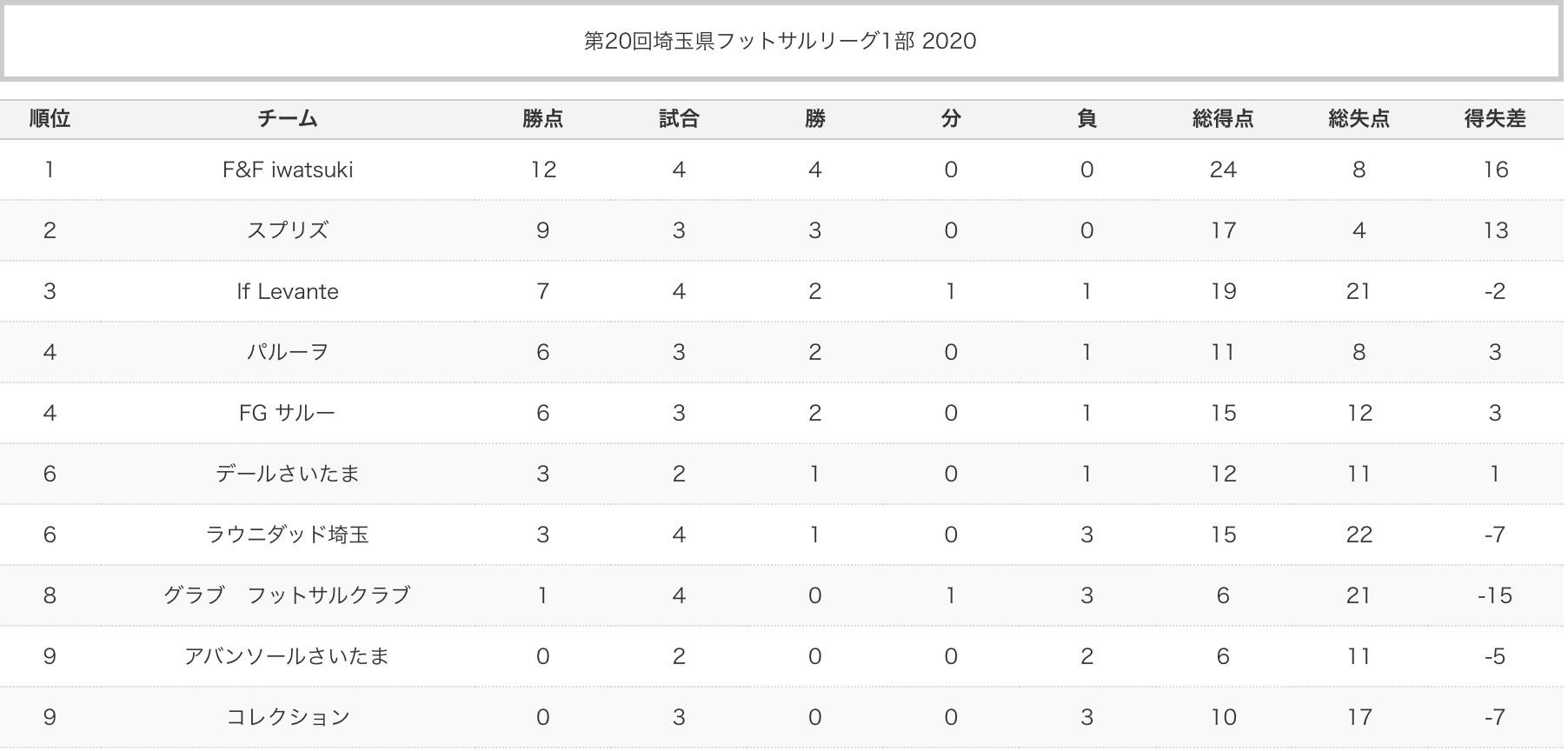Click the 試合 column header

coord(679,119)
